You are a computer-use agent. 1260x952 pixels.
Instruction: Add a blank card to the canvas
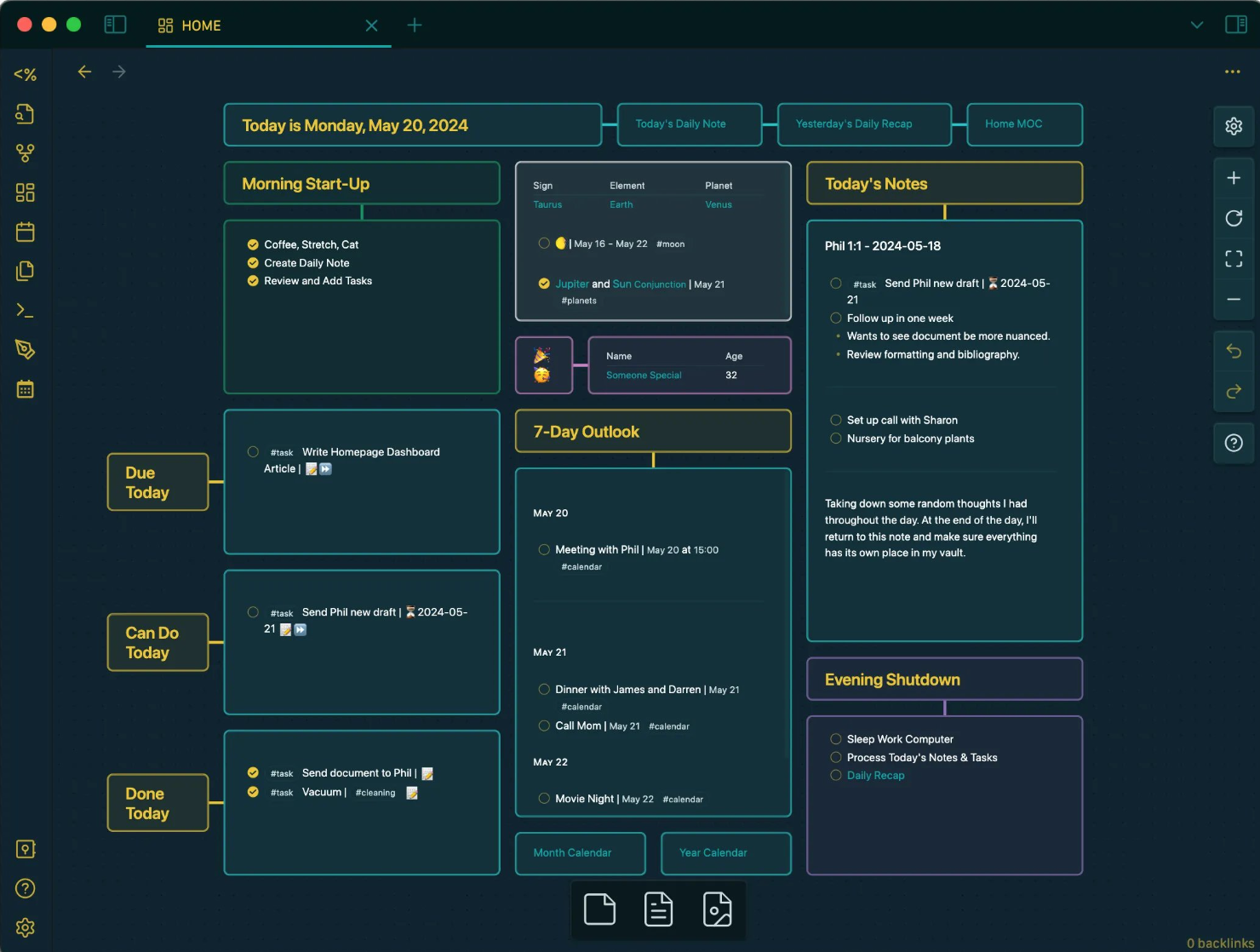click(599, 909)
